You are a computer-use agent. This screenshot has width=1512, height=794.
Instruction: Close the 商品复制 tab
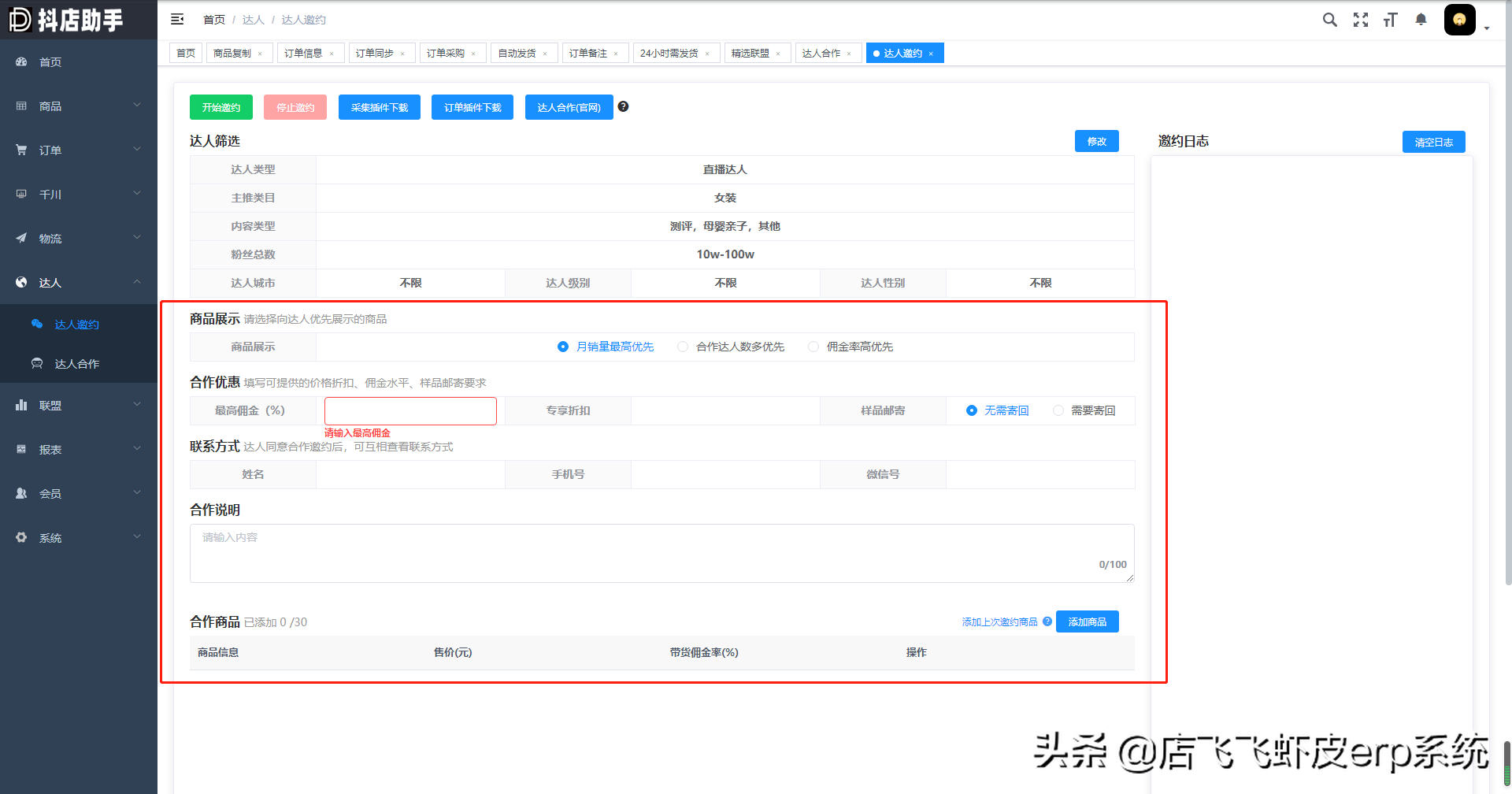coord(260,54)
